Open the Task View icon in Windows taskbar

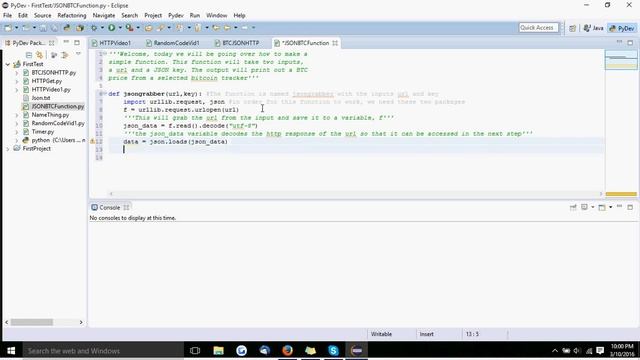click(x=195, y=351)
